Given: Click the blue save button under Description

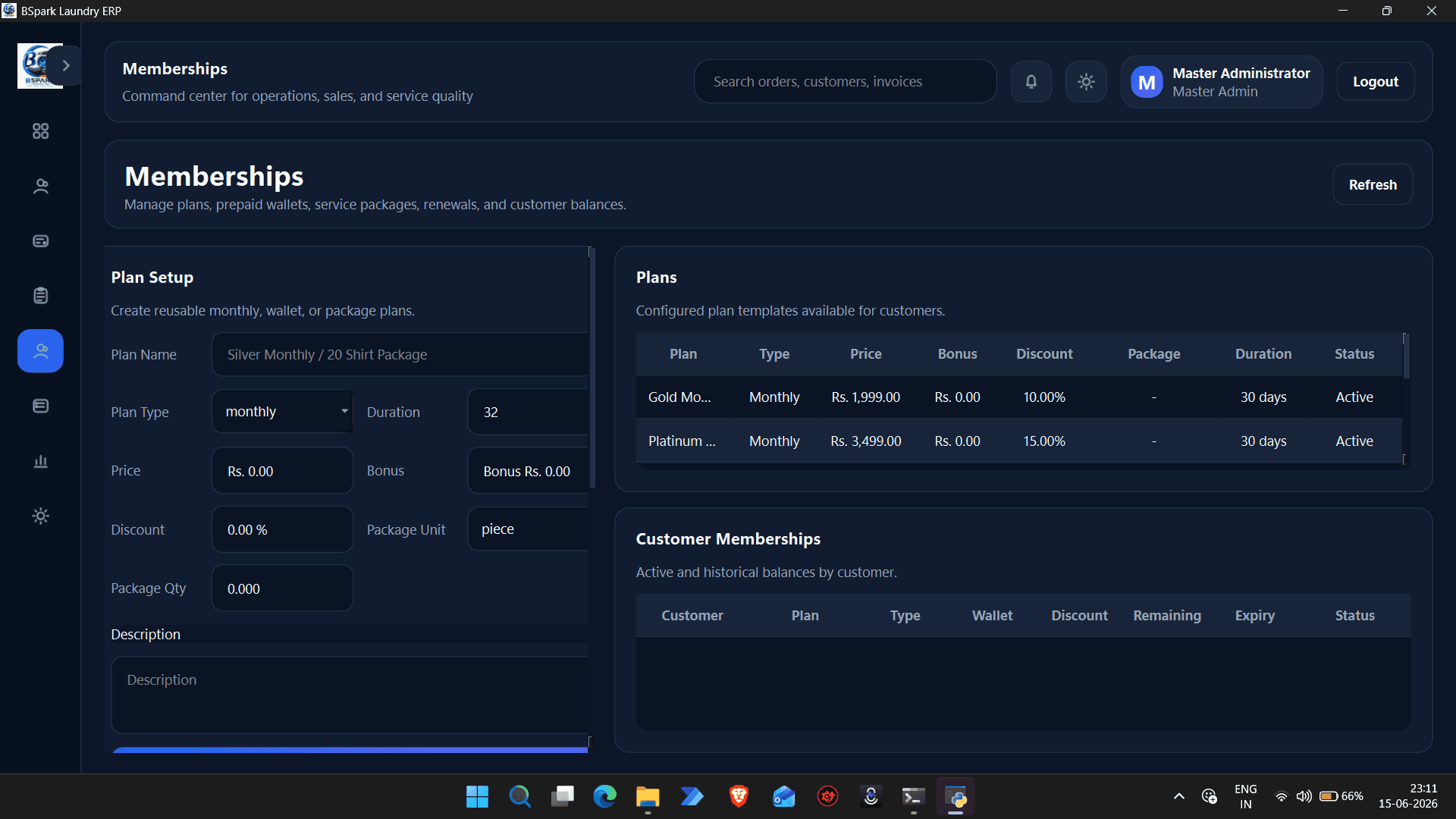Looking at the screenshot, I should tap(350, 750).
